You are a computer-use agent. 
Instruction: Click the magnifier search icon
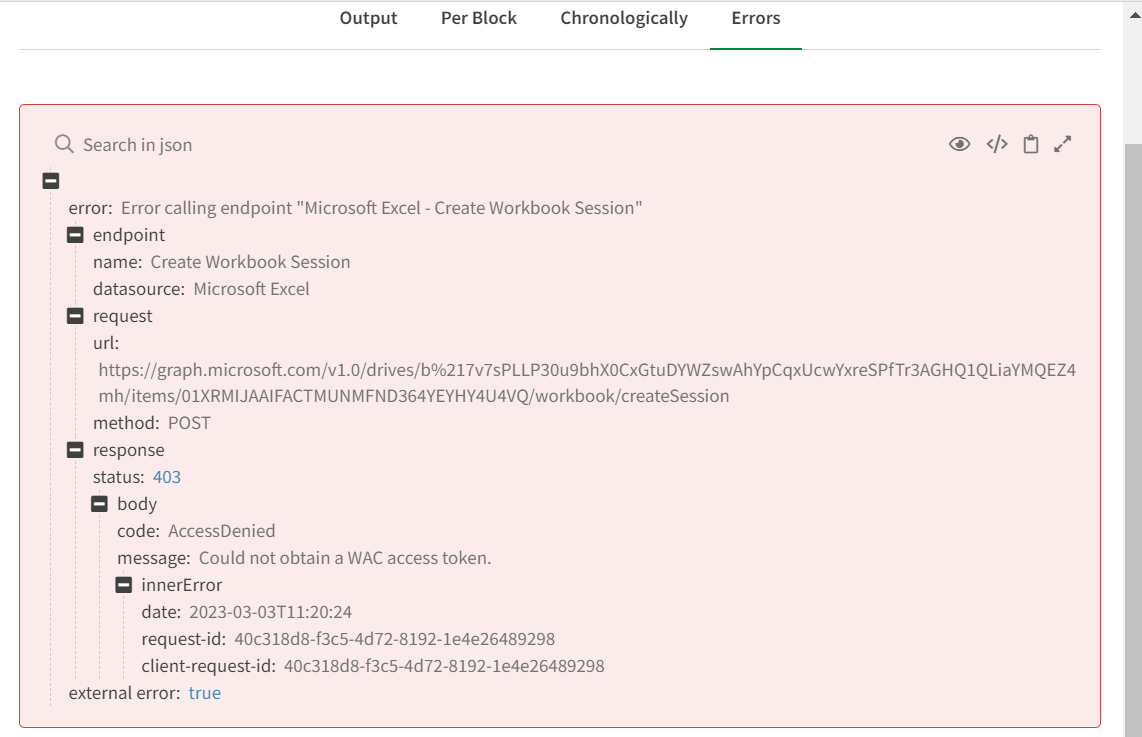64,144
